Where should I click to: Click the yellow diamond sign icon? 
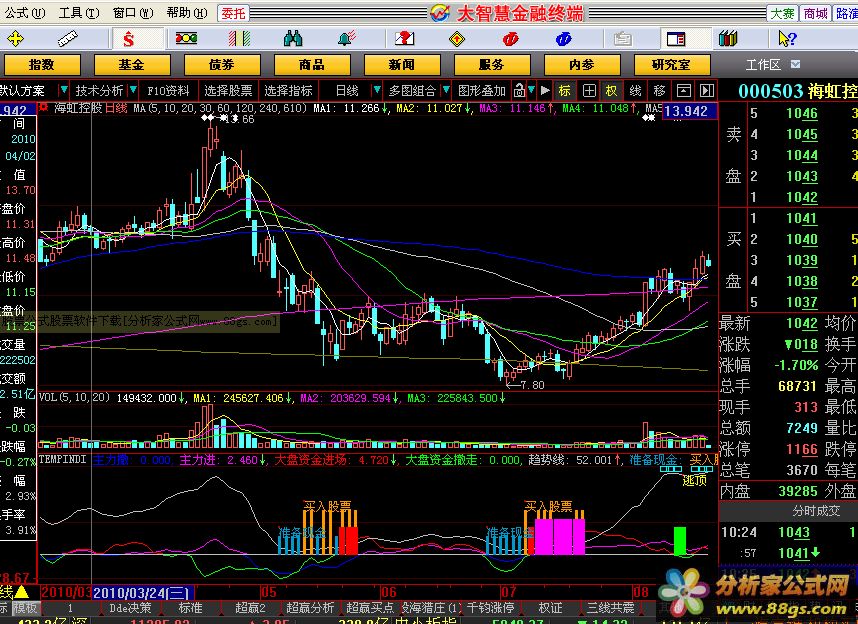[x=456, y=39]
